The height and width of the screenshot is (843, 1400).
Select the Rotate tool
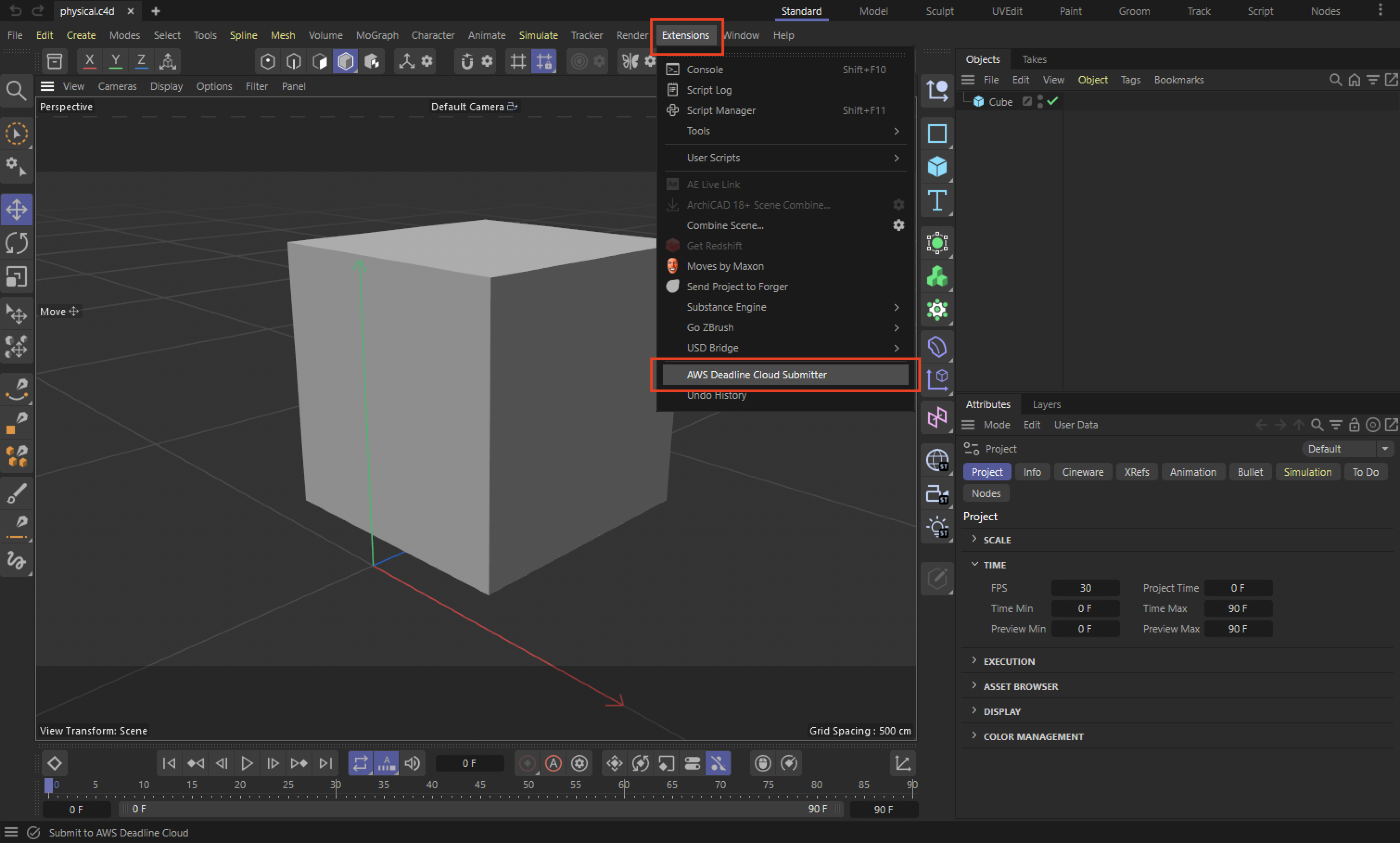17,243
